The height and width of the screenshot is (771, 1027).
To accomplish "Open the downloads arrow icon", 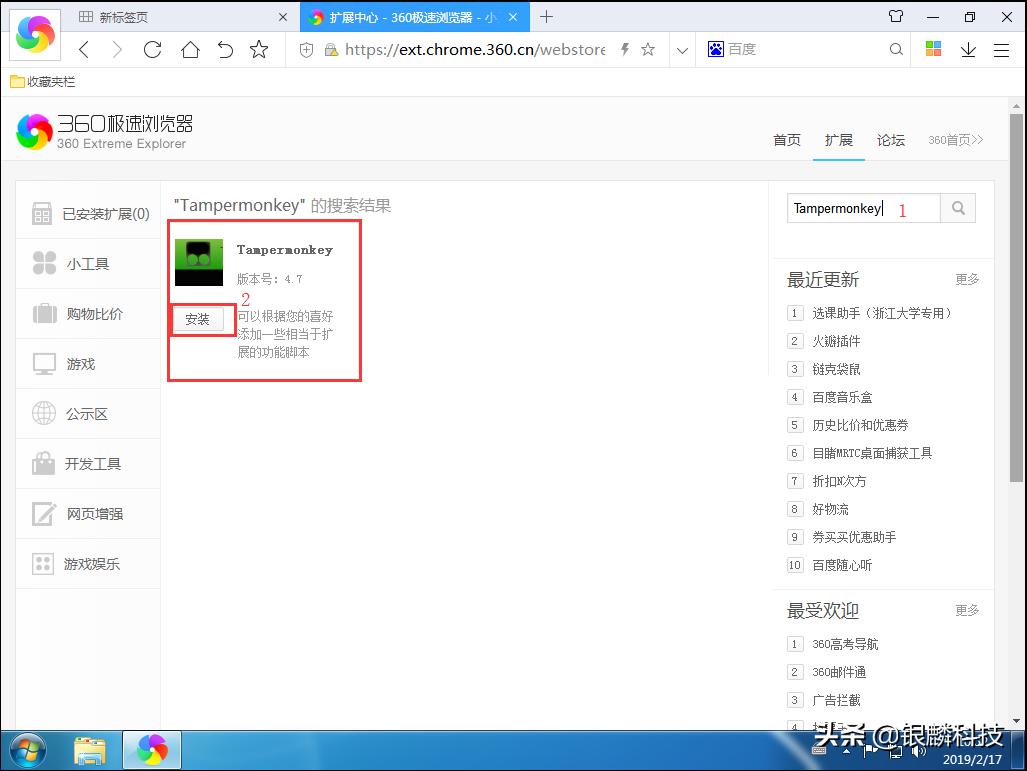I will tap(968, 50).
